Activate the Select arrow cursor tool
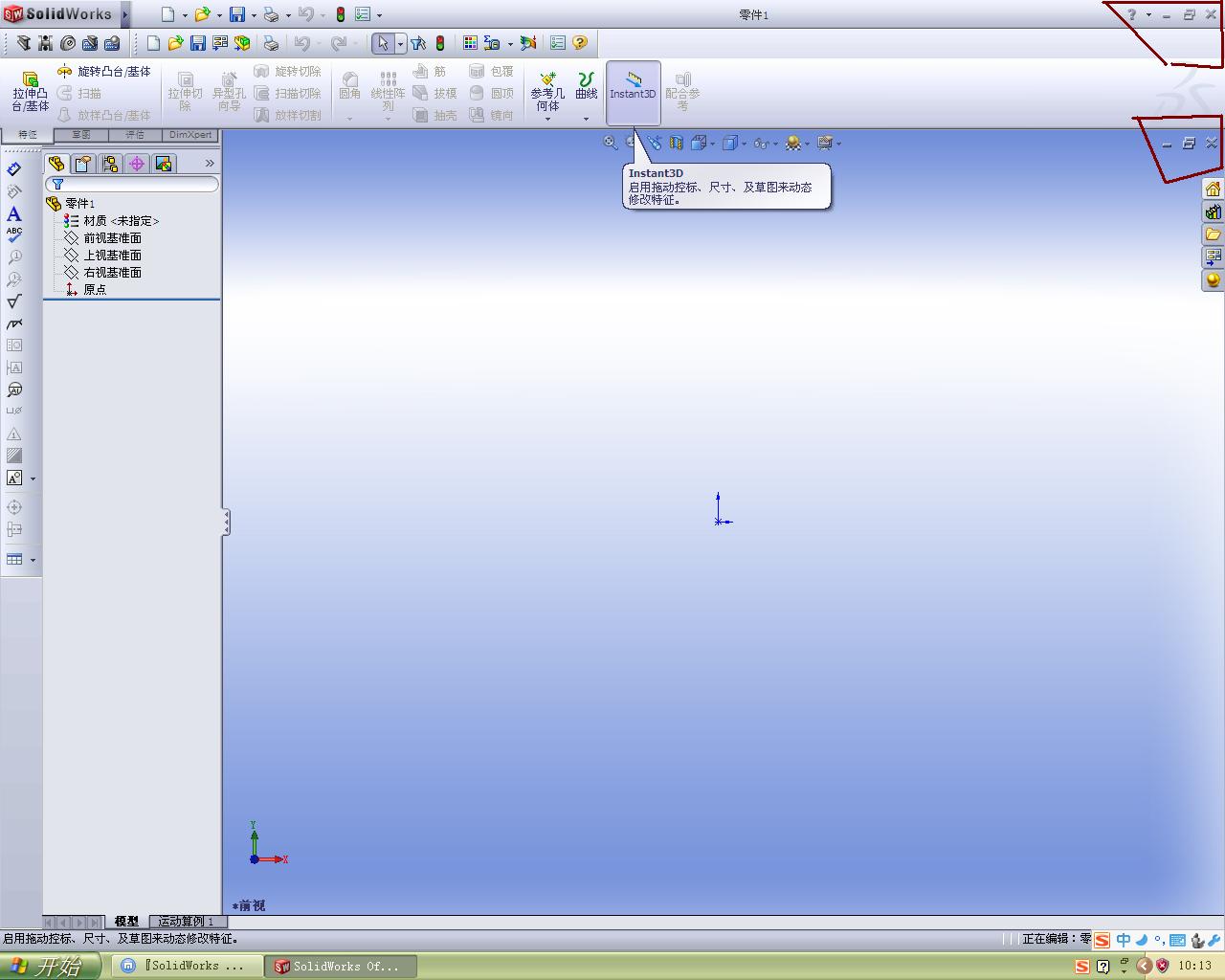Screen dimensions: 1225x980 tap(383, 43)
